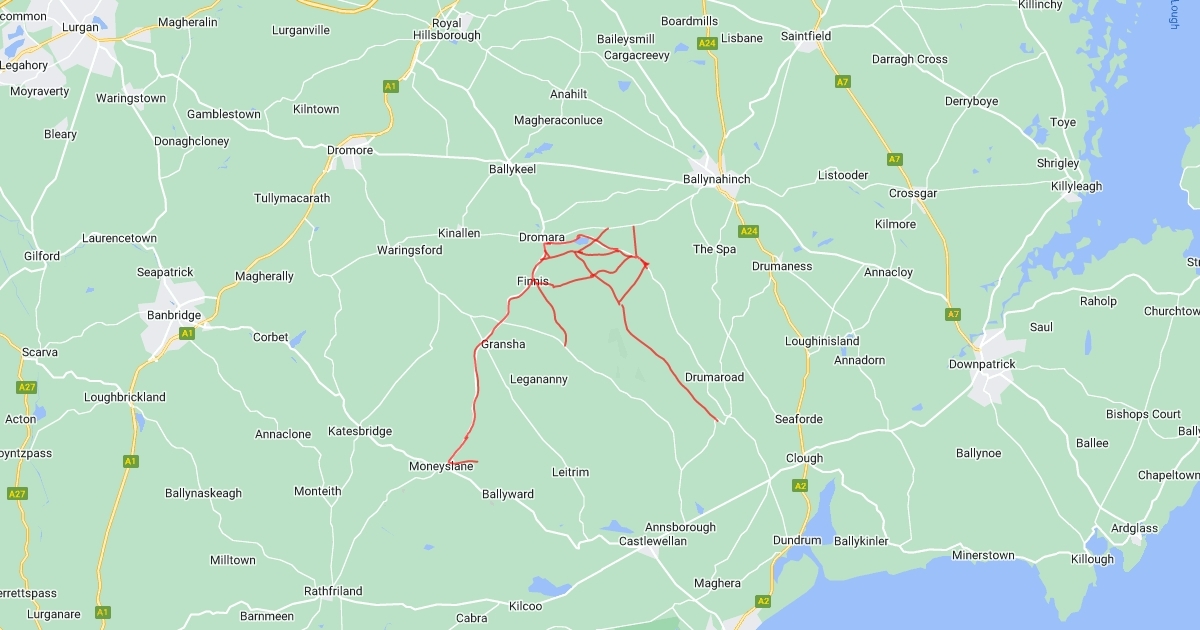Click the A24 road shield near Lisbane
1200x630 pixels.
pos(708,44)
